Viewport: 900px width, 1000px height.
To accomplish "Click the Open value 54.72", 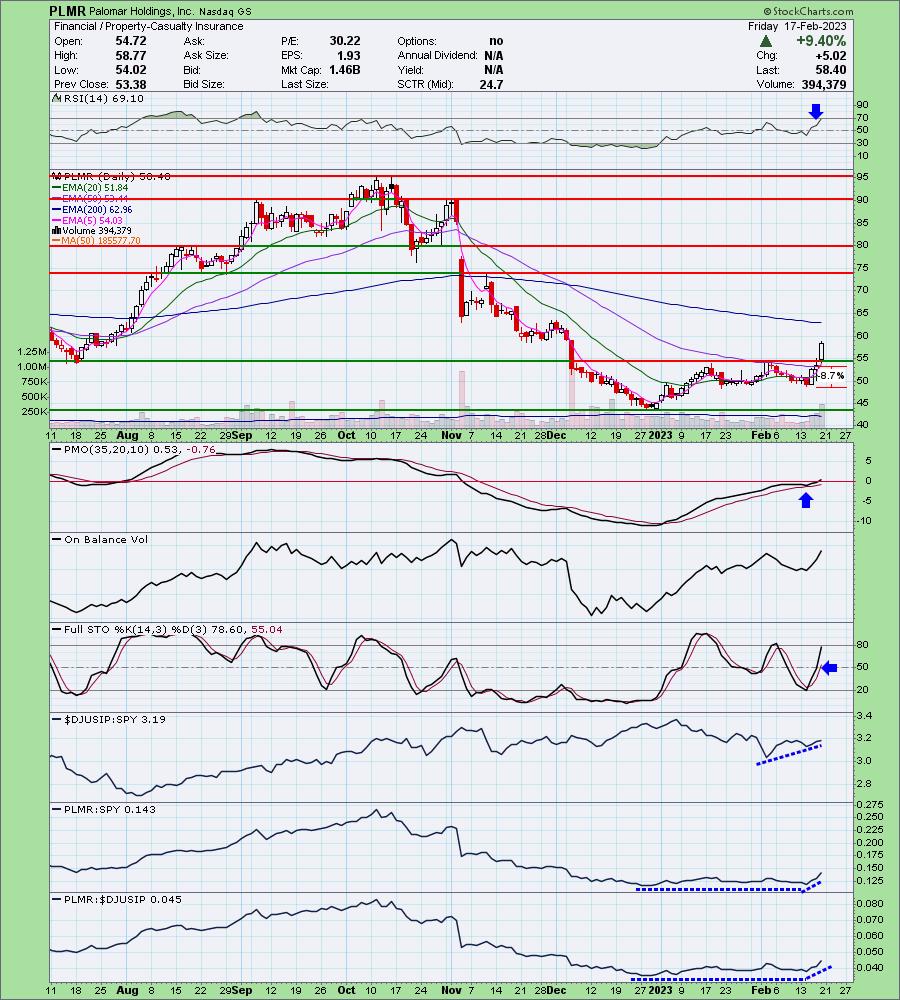I will coord(131,41).
